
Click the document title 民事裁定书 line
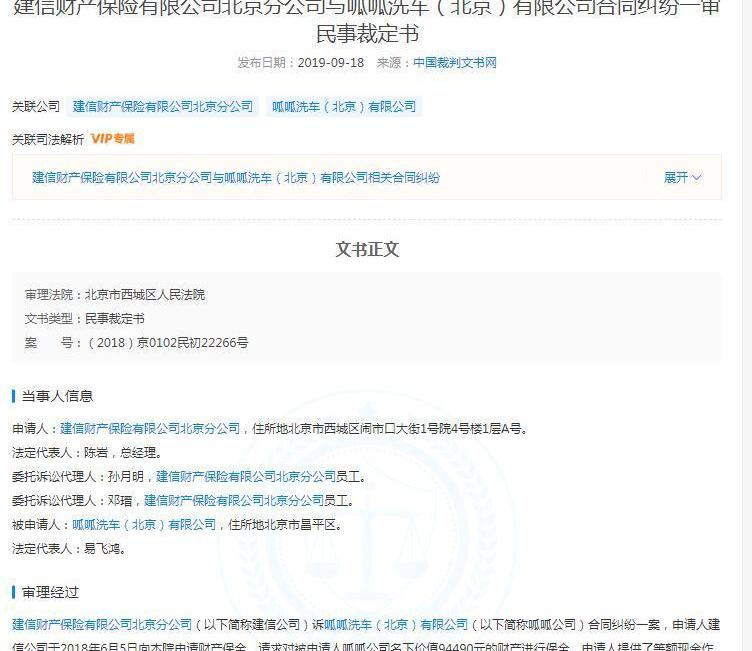(x=367, y=34)
